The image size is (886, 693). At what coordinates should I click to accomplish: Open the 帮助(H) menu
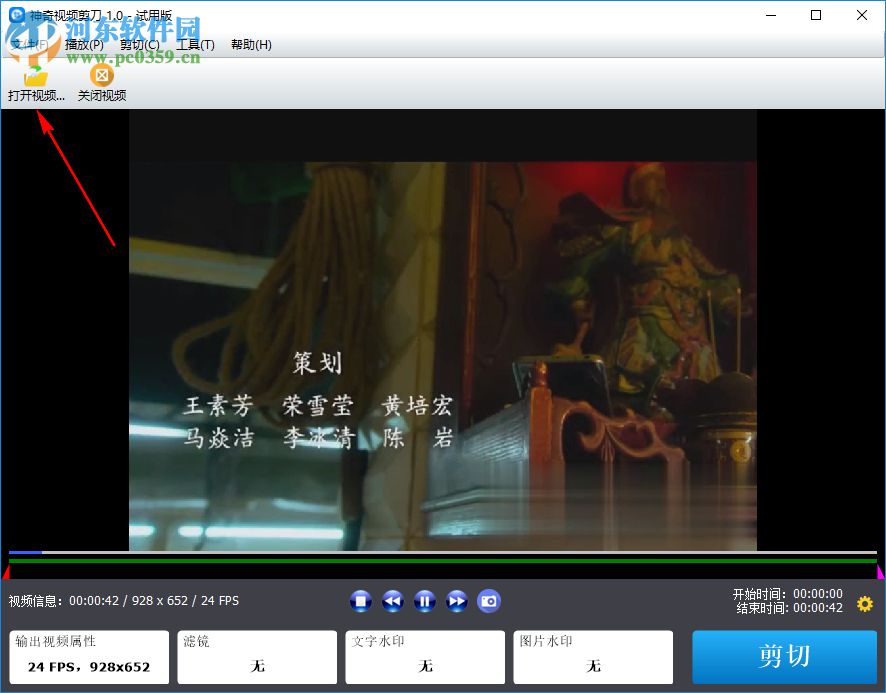pyautogui.click(x=251, y=45)
